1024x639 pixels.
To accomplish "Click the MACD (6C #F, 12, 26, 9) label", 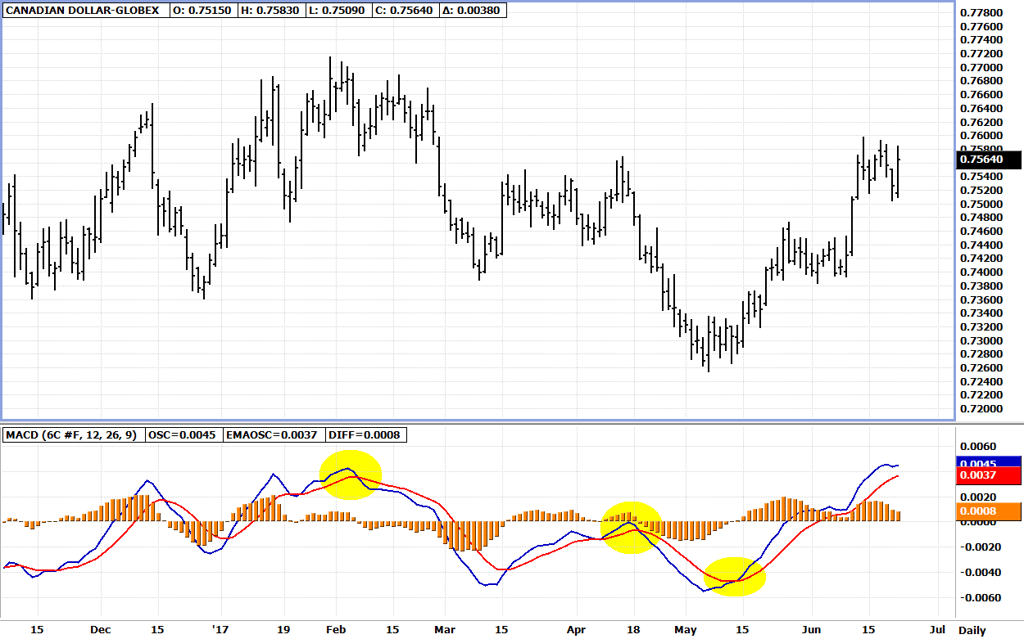I will coord(72,435).
